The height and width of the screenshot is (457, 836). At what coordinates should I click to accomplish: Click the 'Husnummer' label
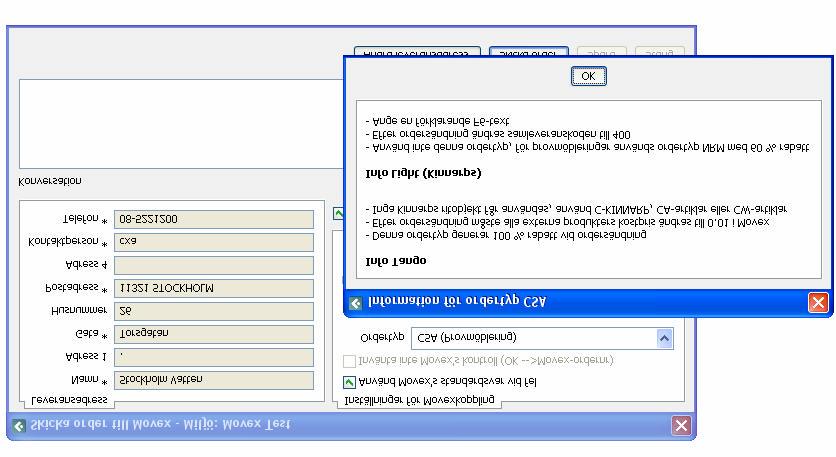point(79,310)
